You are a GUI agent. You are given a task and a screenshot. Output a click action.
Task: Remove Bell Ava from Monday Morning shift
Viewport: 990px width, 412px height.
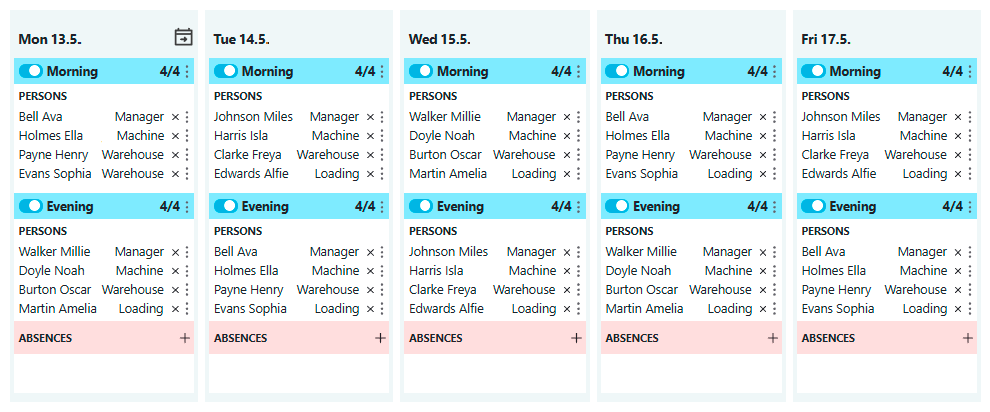pos(175,117)
